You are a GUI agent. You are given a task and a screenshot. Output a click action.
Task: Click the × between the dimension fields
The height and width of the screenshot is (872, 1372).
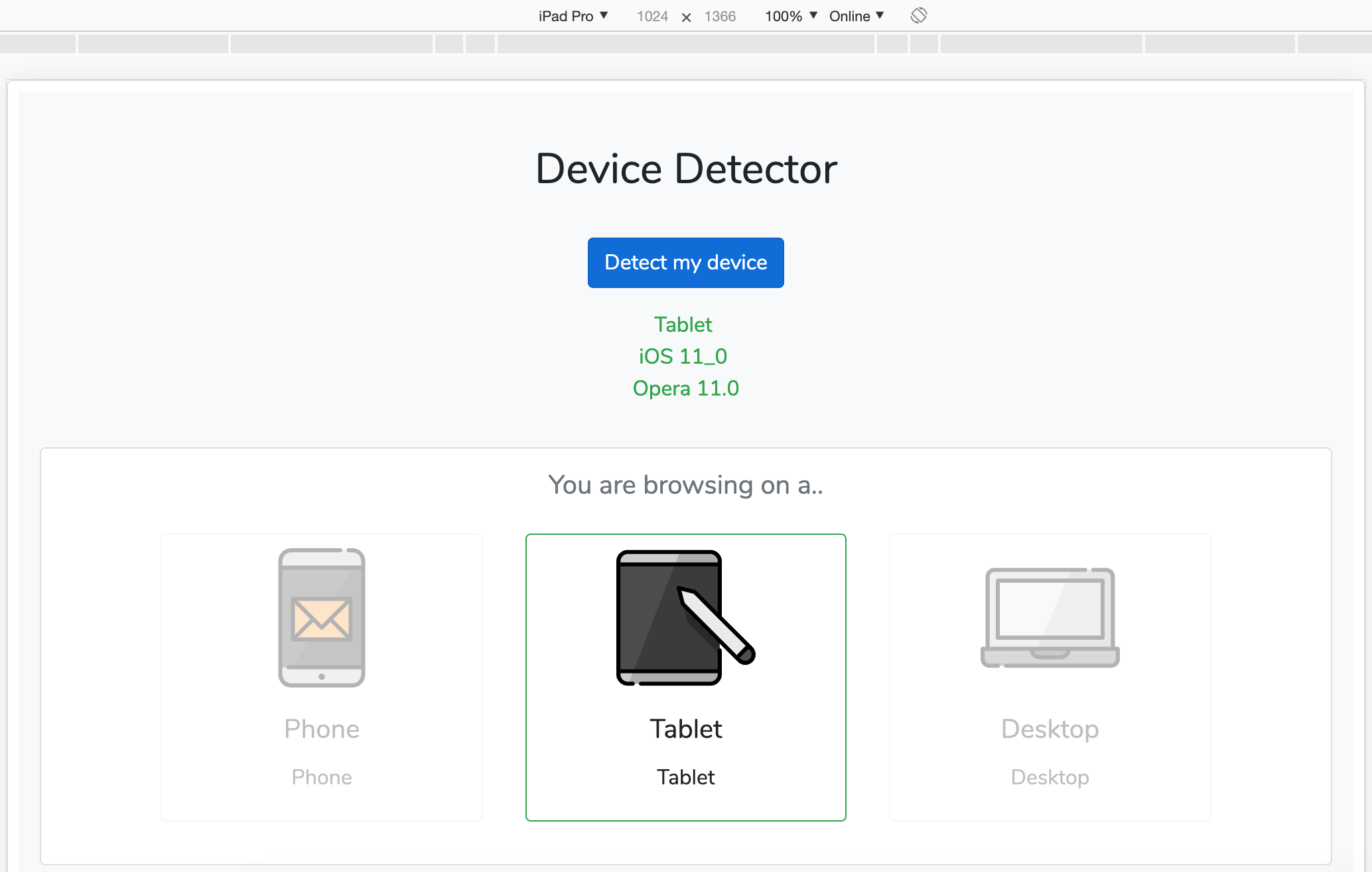pos(686,16)
